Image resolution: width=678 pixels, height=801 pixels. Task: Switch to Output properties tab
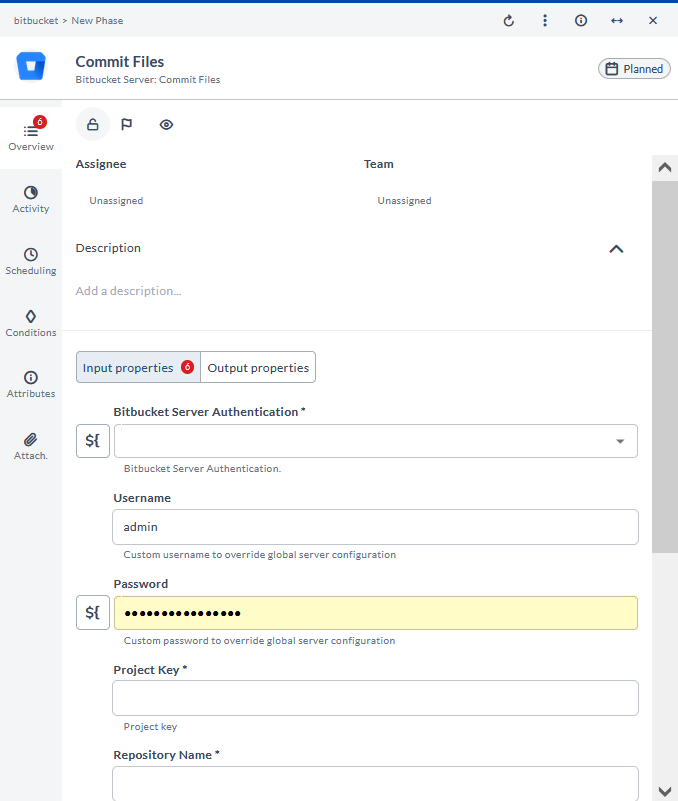click(x=258, y=368)
